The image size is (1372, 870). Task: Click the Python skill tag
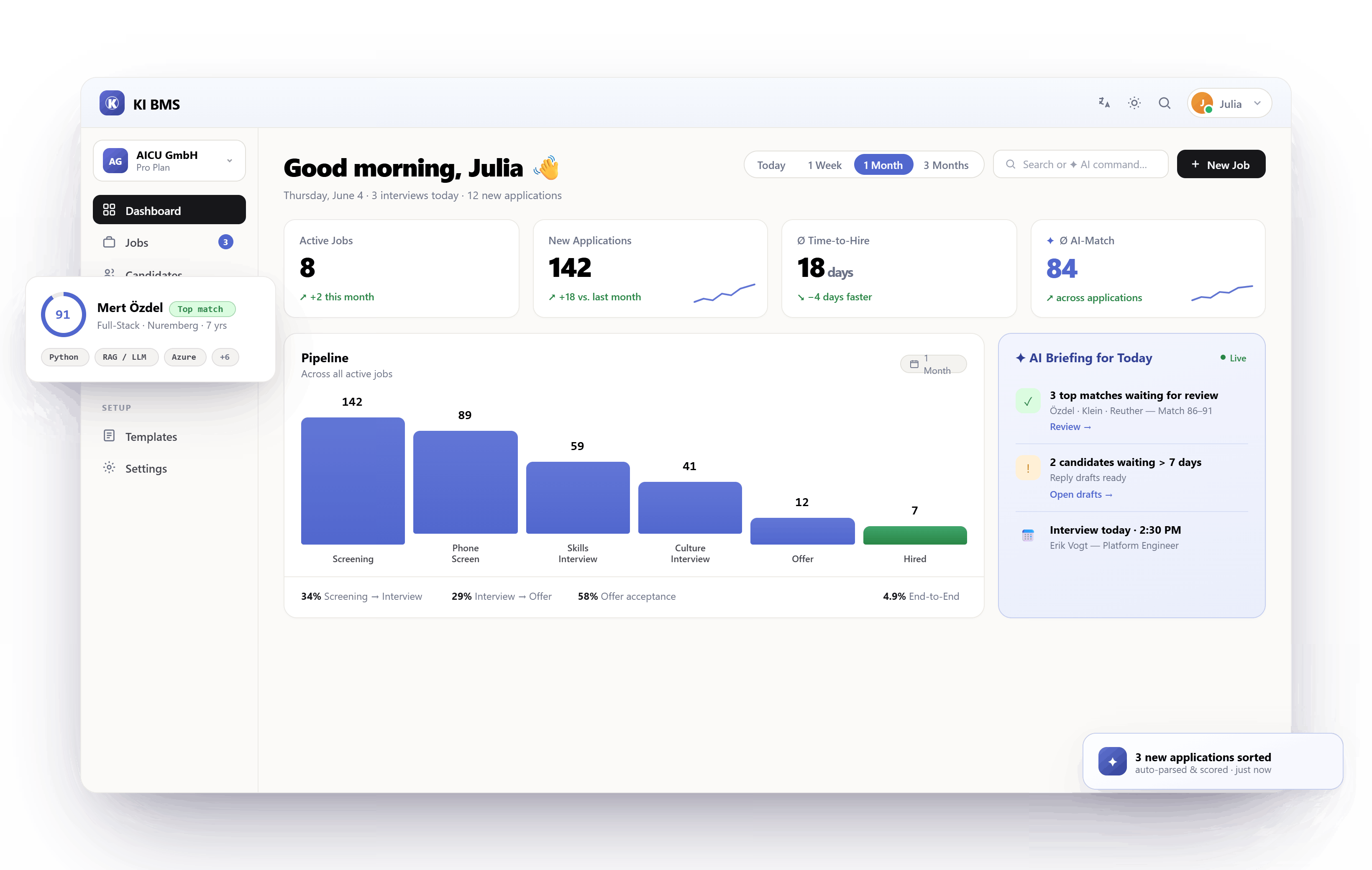pos(64,357)
